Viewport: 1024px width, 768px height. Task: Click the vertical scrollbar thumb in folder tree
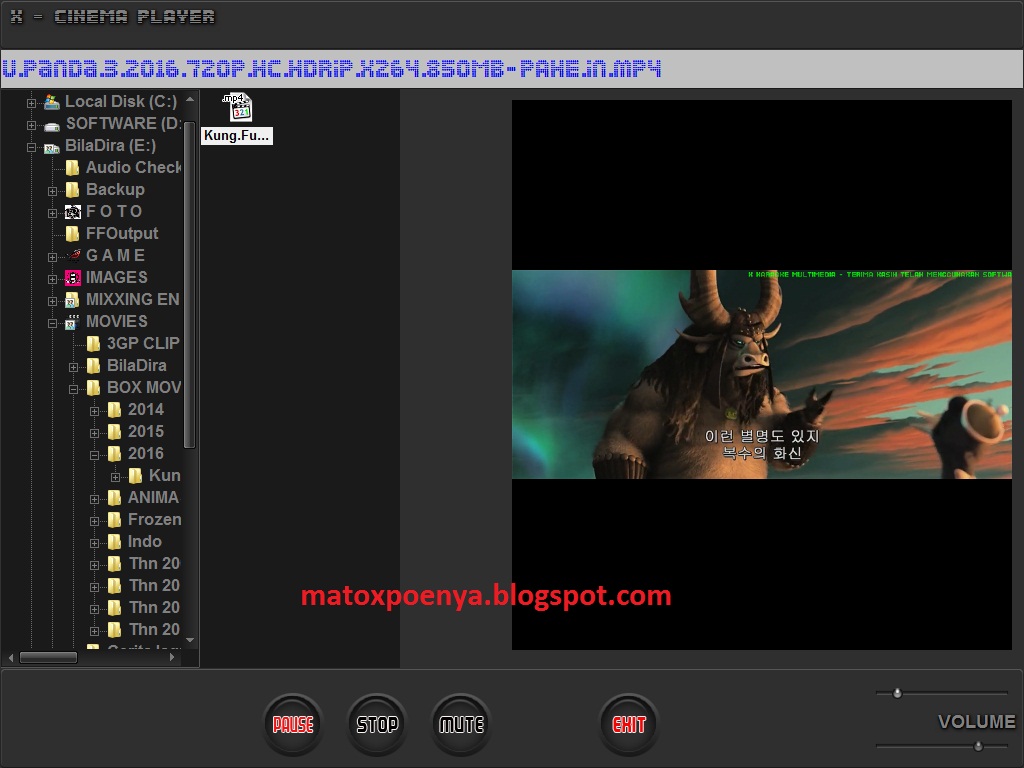190,285
